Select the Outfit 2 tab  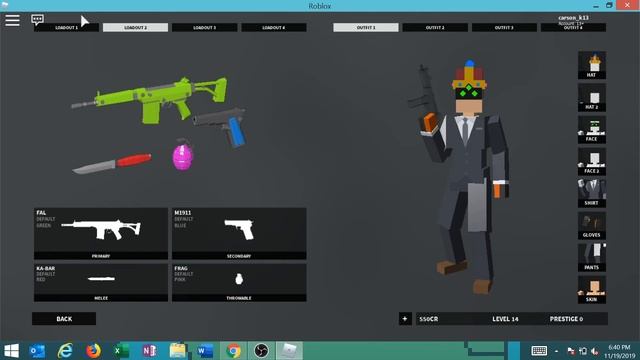click(x=435, y=27)
